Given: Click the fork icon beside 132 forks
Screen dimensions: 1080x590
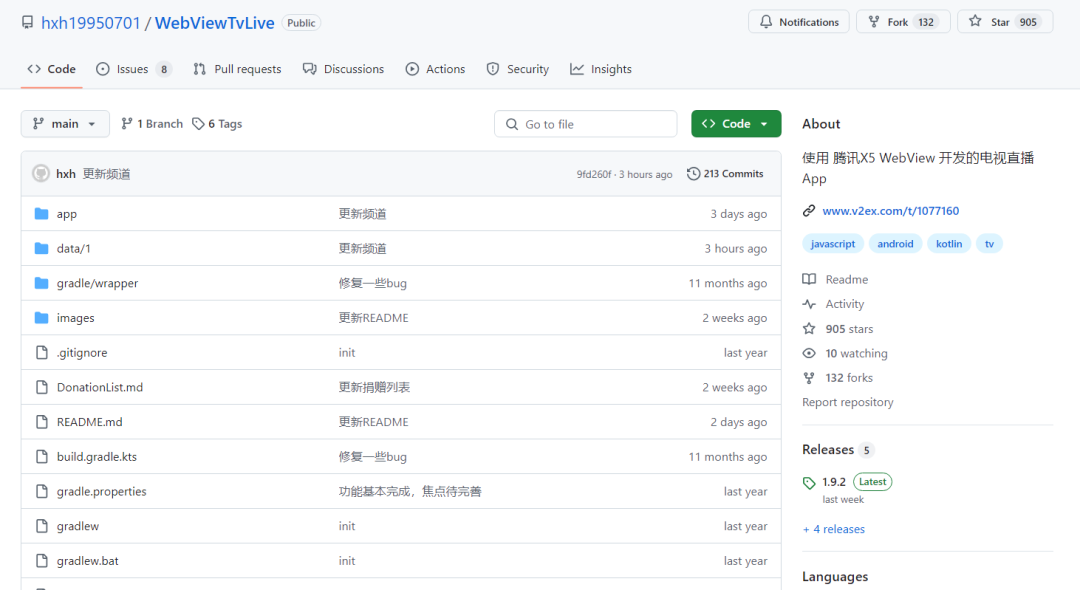Looking at the screenshot, I should pos(809,378).
